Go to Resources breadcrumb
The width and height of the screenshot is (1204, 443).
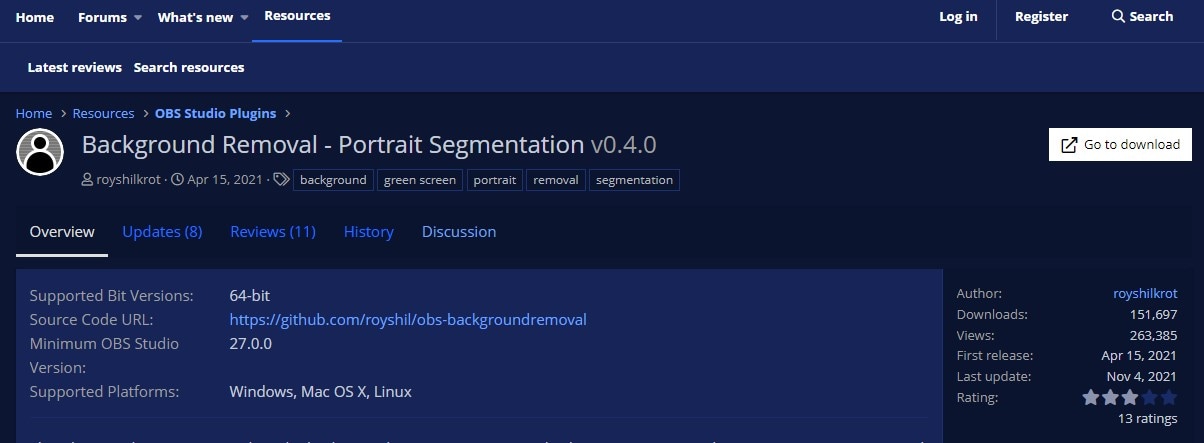point(103,113)
